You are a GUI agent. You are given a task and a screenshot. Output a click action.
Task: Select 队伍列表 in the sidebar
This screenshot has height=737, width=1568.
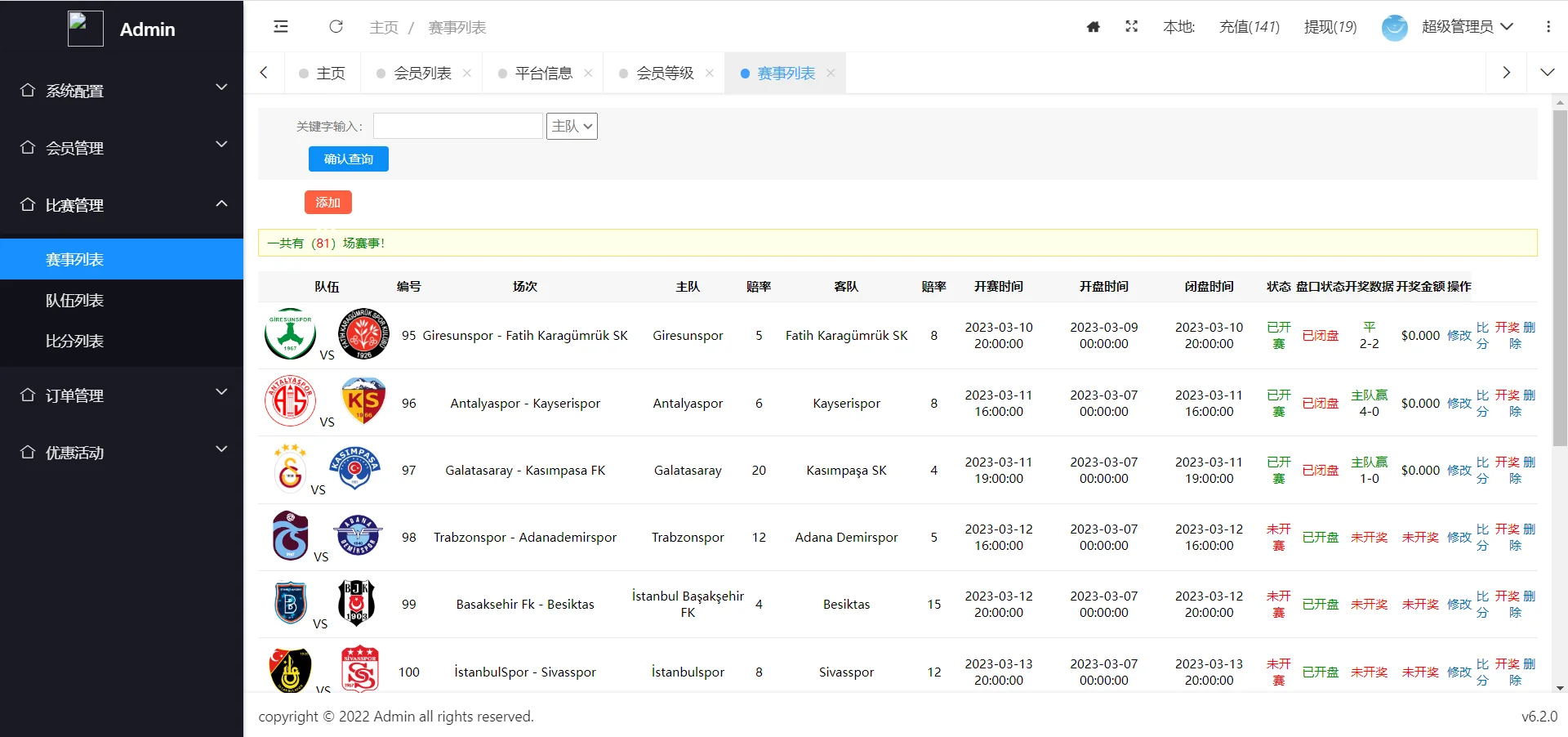point(74,300)
